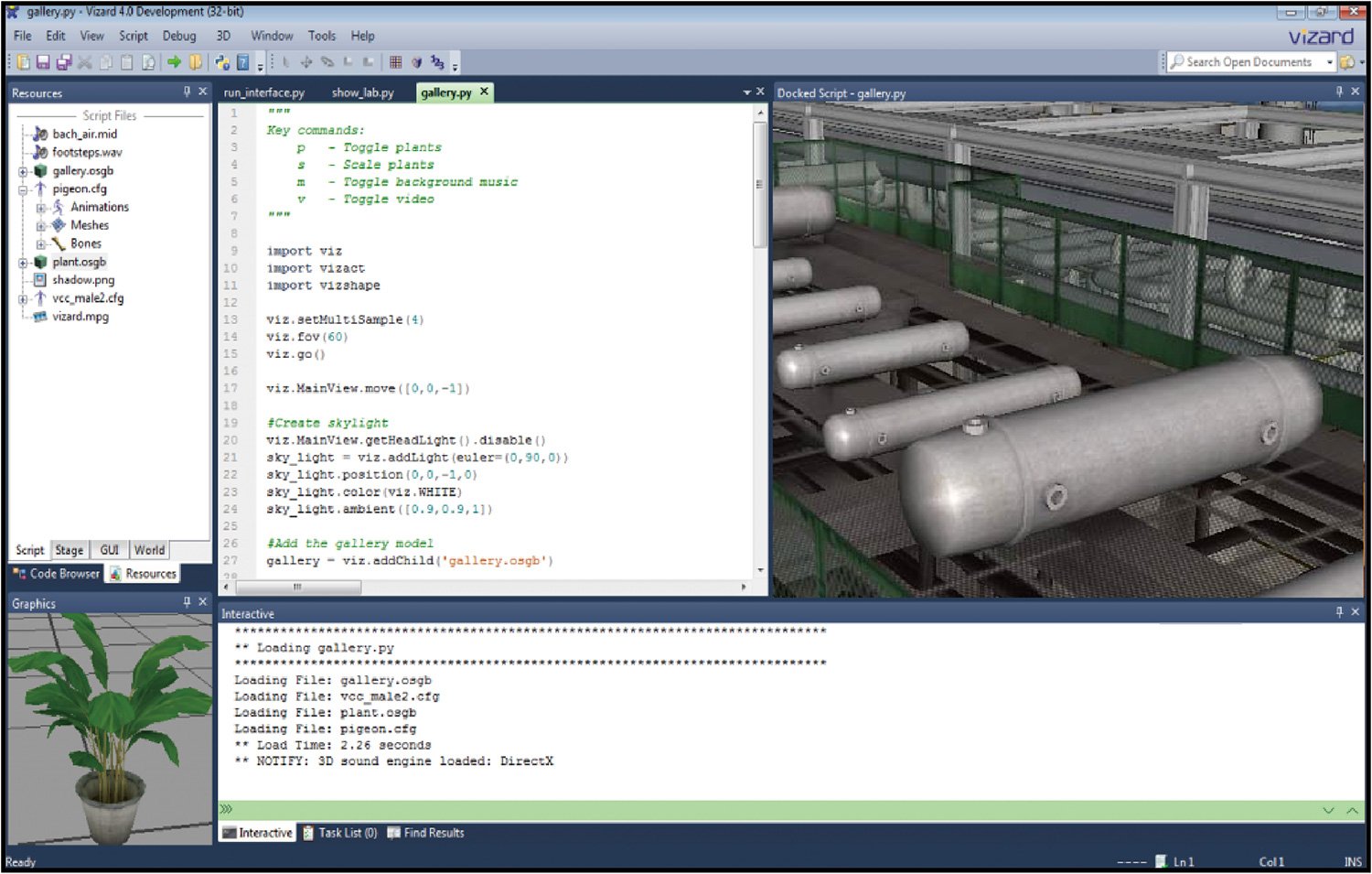The image size is (1372, 874).
Task: Open print preview from the toolbar
Action: coord(148,62)
